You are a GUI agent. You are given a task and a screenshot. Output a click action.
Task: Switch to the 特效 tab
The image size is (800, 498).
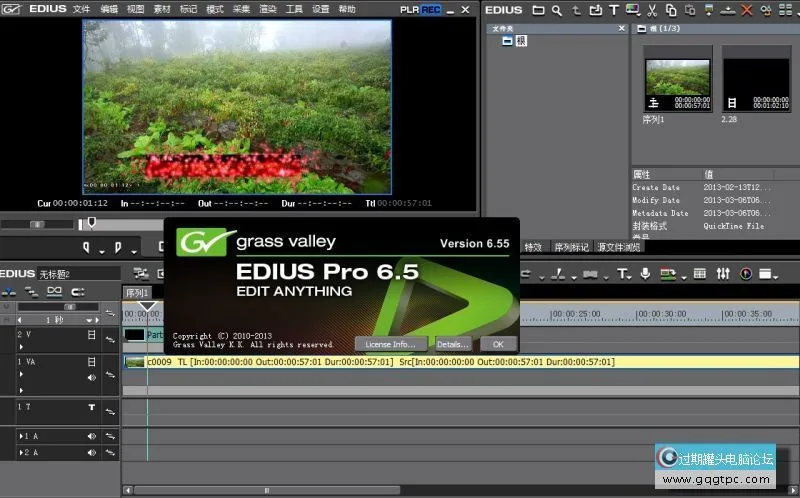(x=533, y=247)
